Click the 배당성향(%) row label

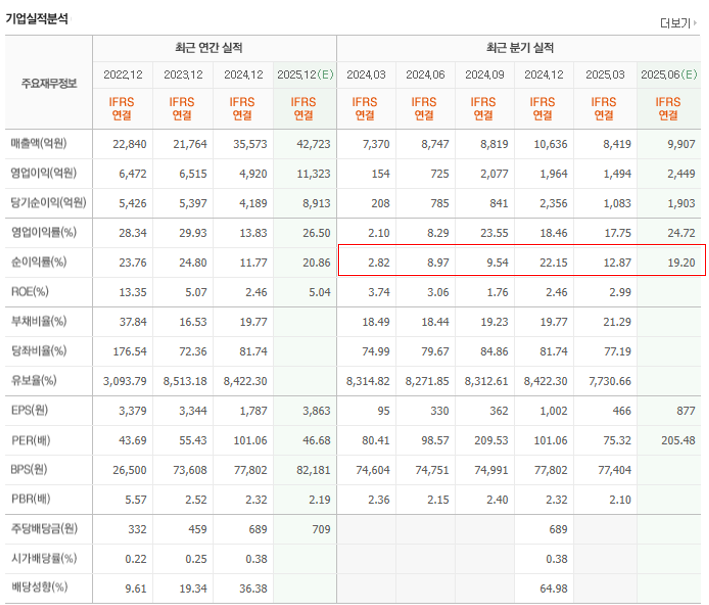coord(39,588)
